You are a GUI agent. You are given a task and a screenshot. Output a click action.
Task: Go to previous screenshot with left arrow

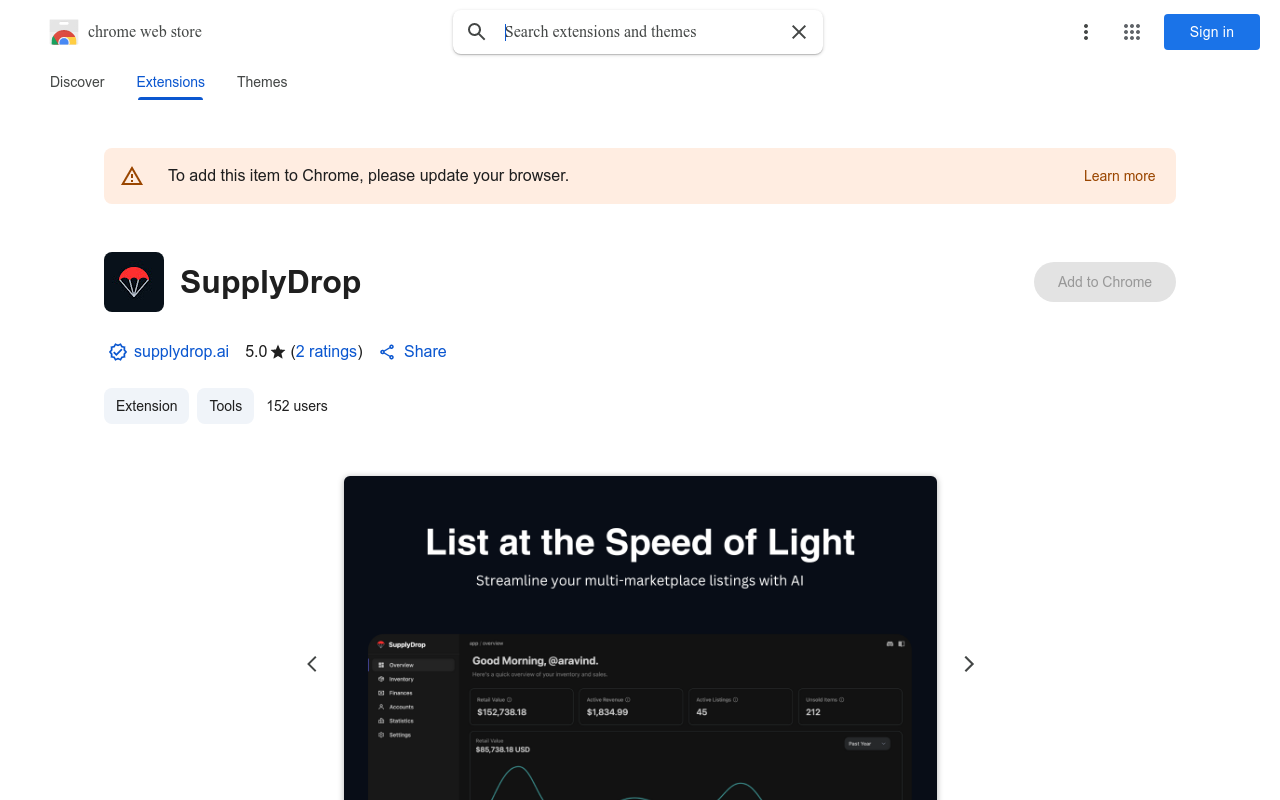coord(312,664)
